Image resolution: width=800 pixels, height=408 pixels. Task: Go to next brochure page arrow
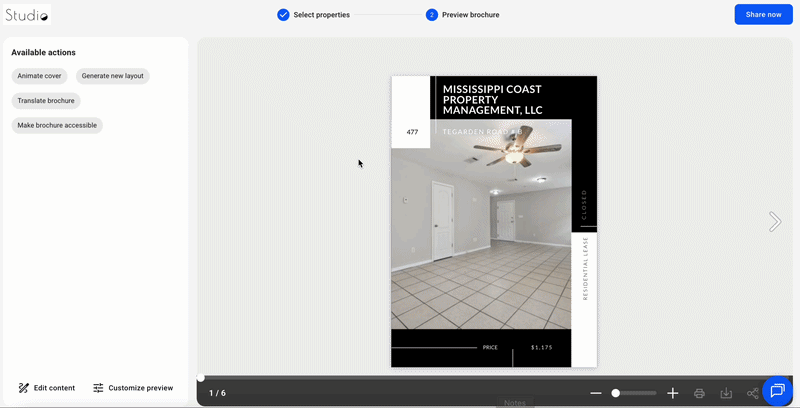point(775,221)
